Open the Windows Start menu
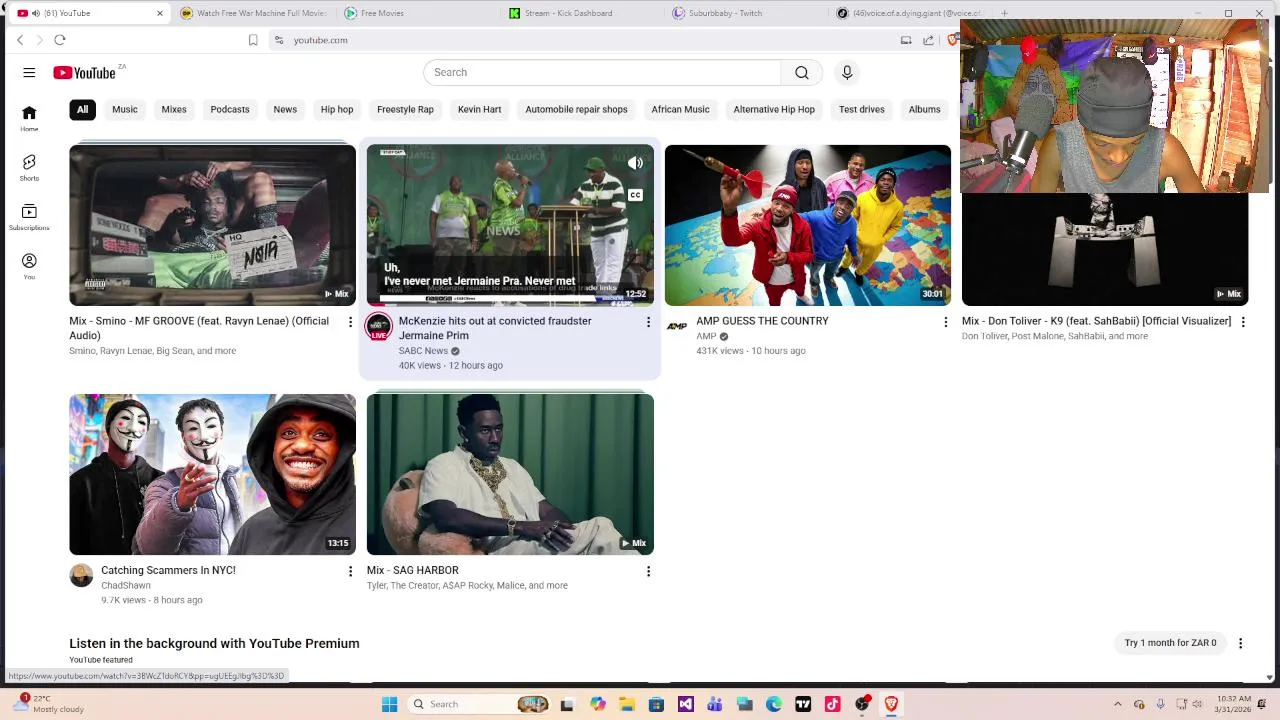1280x720 pixels. click(x=390, y=704)
